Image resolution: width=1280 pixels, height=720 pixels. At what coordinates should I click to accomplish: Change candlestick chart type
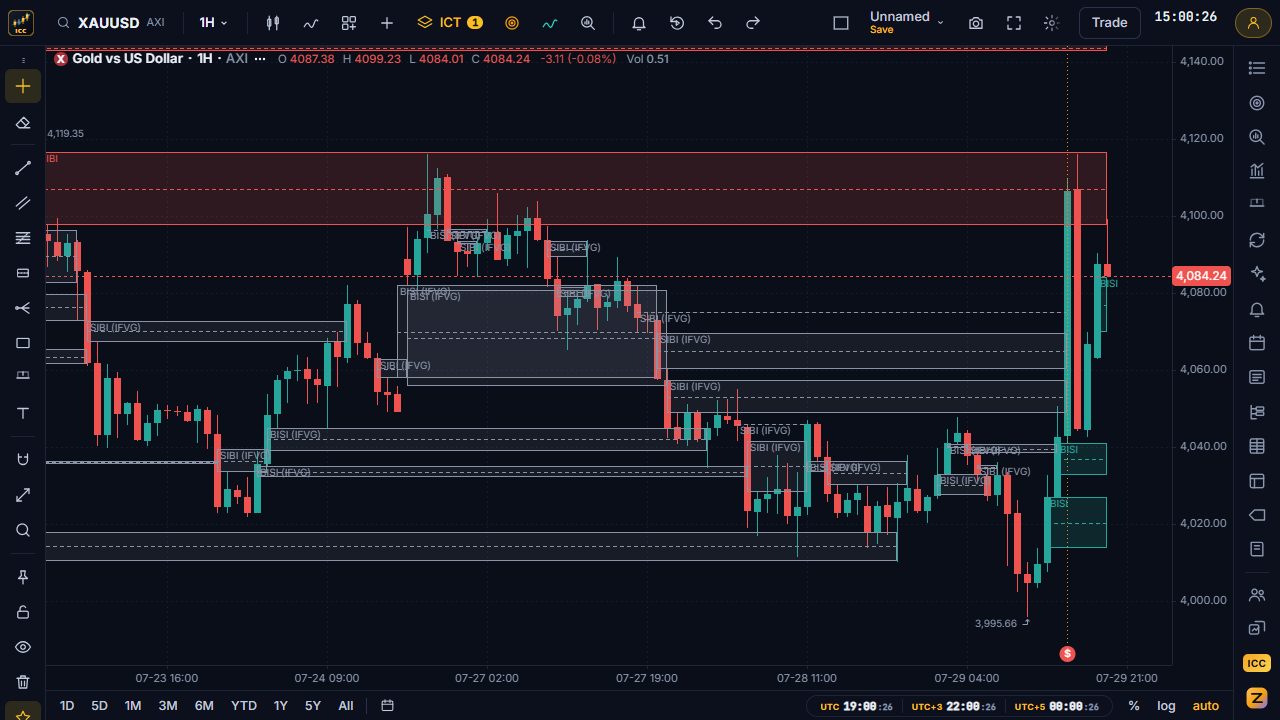tap(273, 22)
